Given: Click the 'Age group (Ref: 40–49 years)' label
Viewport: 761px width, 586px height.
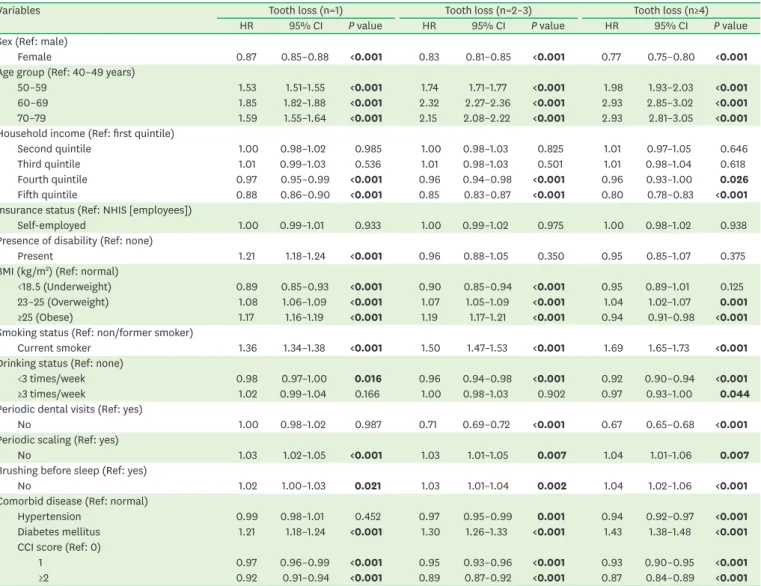Looking at the screenshot, I should 67,72.
